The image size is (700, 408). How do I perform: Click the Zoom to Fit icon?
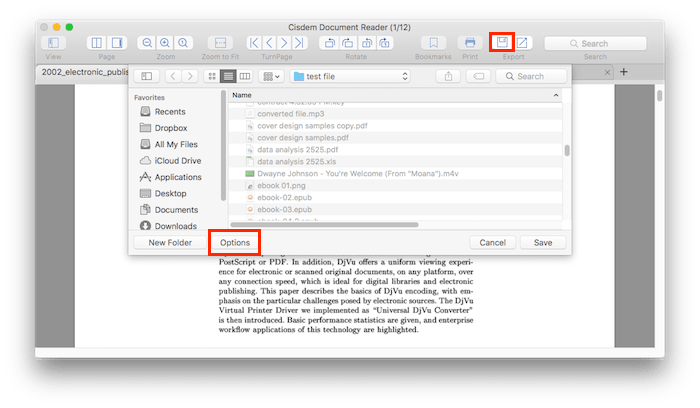220,43
